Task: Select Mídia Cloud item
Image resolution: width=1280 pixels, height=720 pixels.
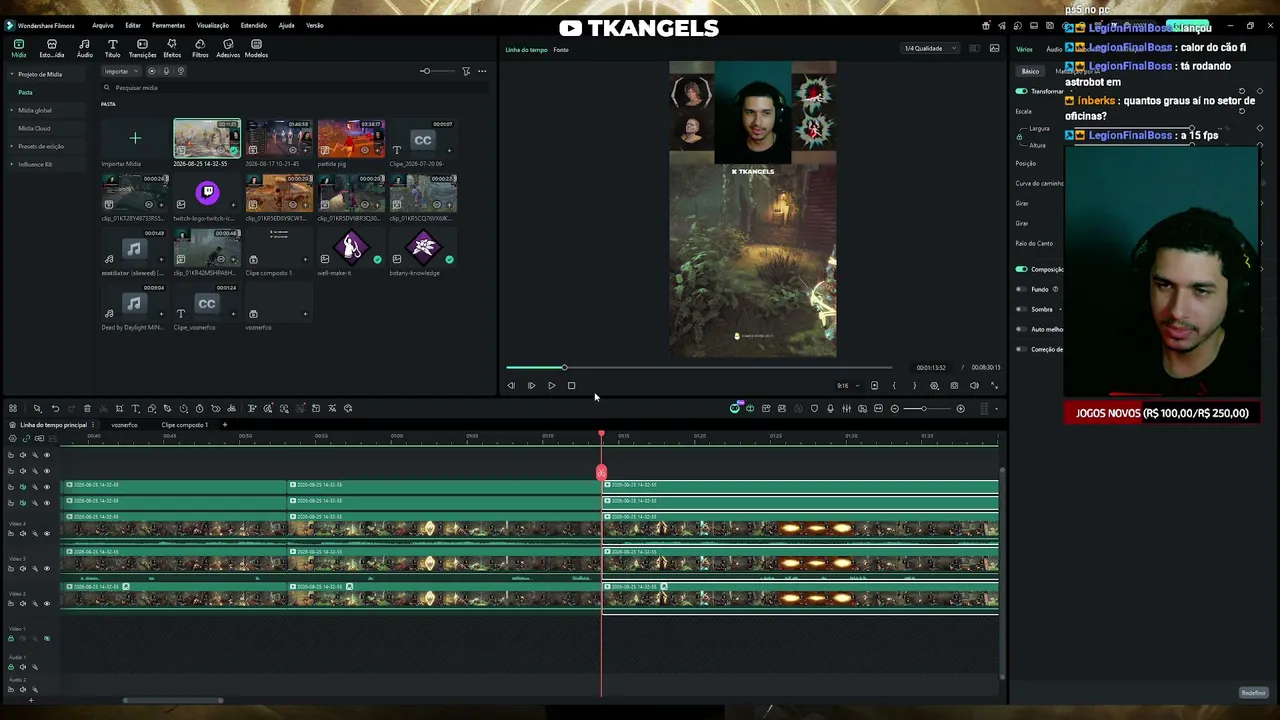Action: (34, 128)
